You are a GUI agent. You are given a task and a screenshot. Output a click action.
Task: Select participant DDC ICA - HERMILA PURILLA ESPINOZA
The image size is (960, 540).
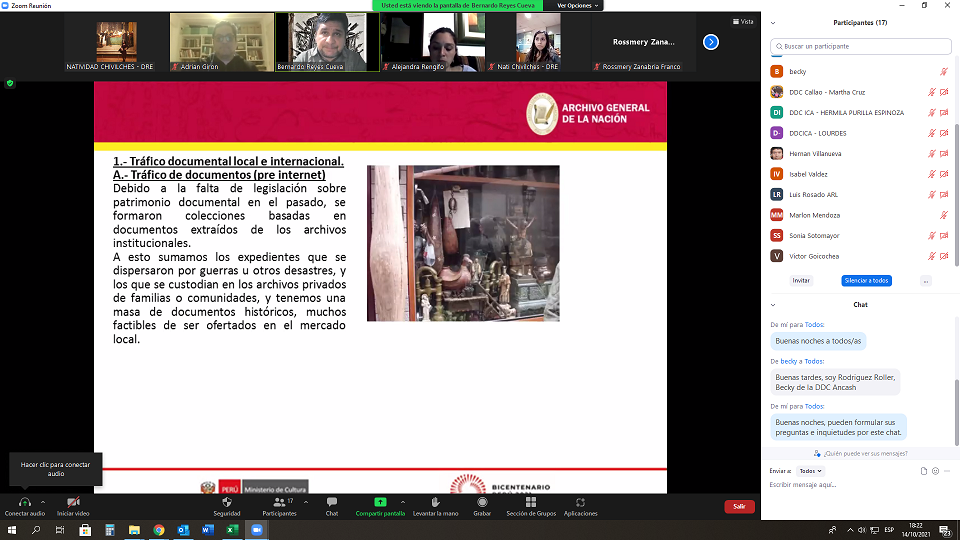tap(860, 113)
